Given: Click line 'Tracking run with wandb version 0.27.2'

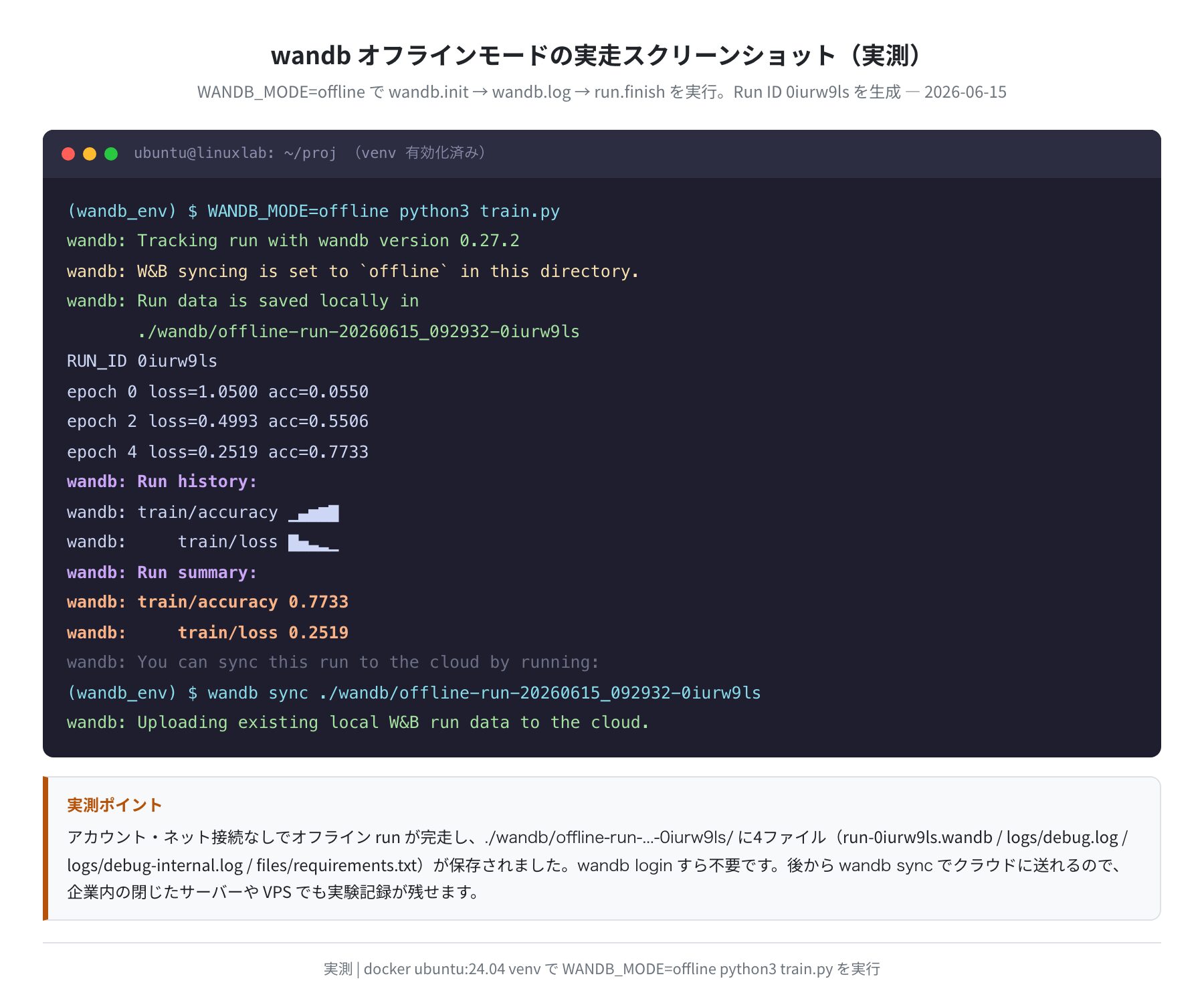Looking at the screenshot, I should pos(328,241).
